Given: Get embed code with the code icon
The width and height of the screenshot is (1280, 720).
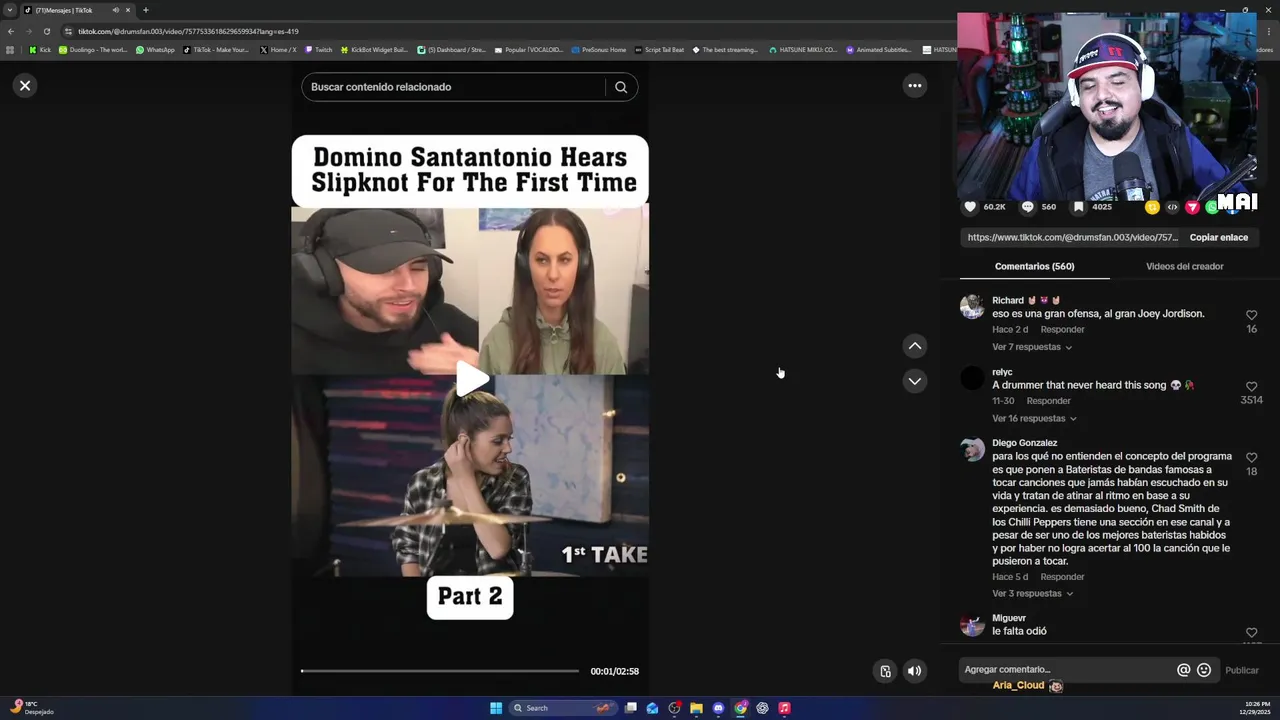Looking at the screenshot, I should 1172,207.
